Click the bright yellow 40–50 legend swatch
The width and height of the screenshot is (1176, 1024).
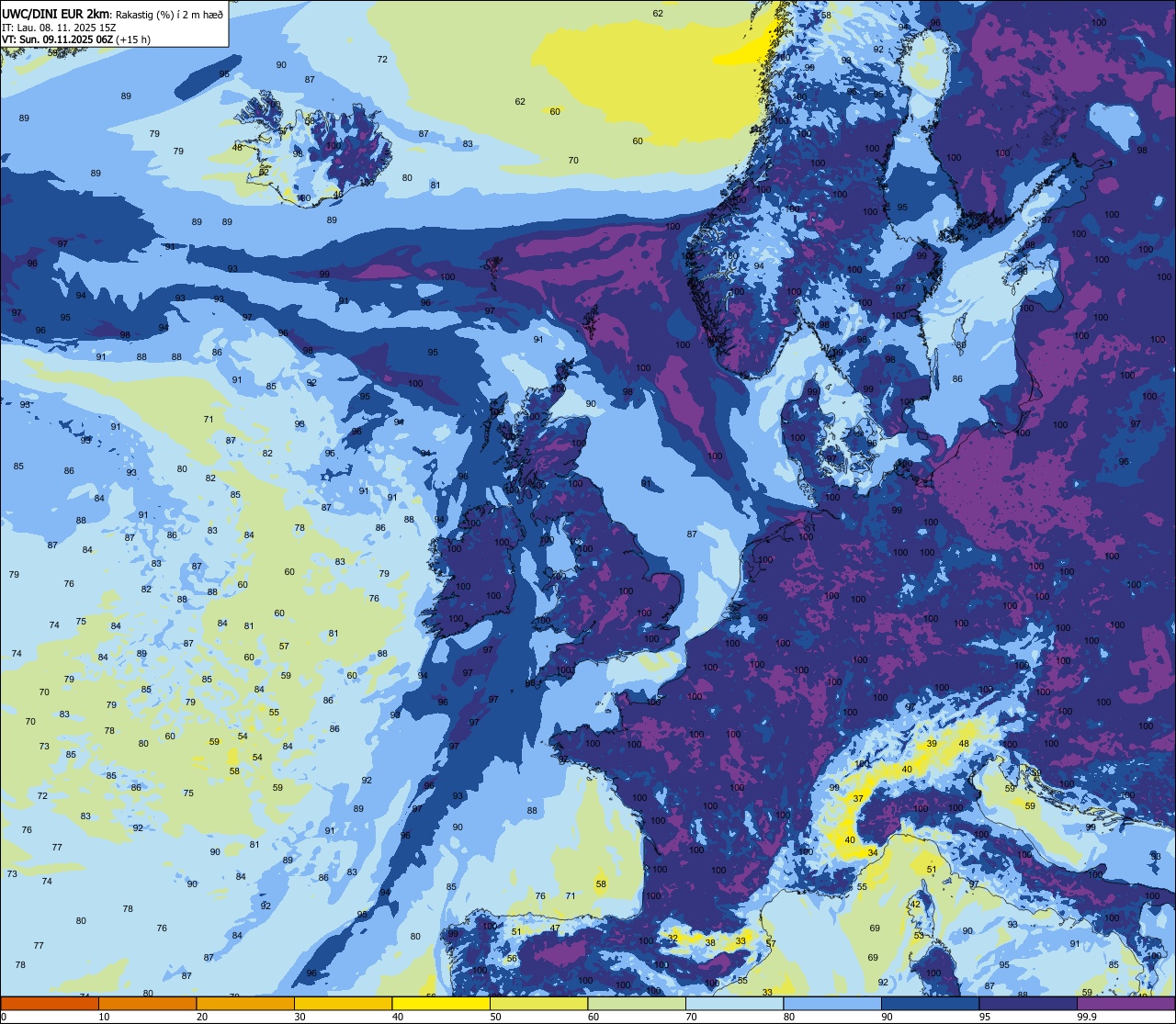click(441, 1004)
